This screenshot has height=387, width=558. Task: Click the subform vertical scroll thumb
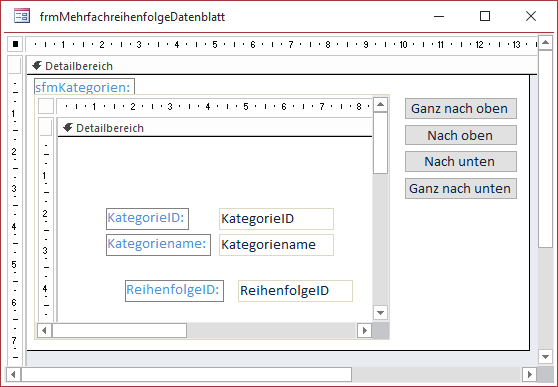point(380,143)
